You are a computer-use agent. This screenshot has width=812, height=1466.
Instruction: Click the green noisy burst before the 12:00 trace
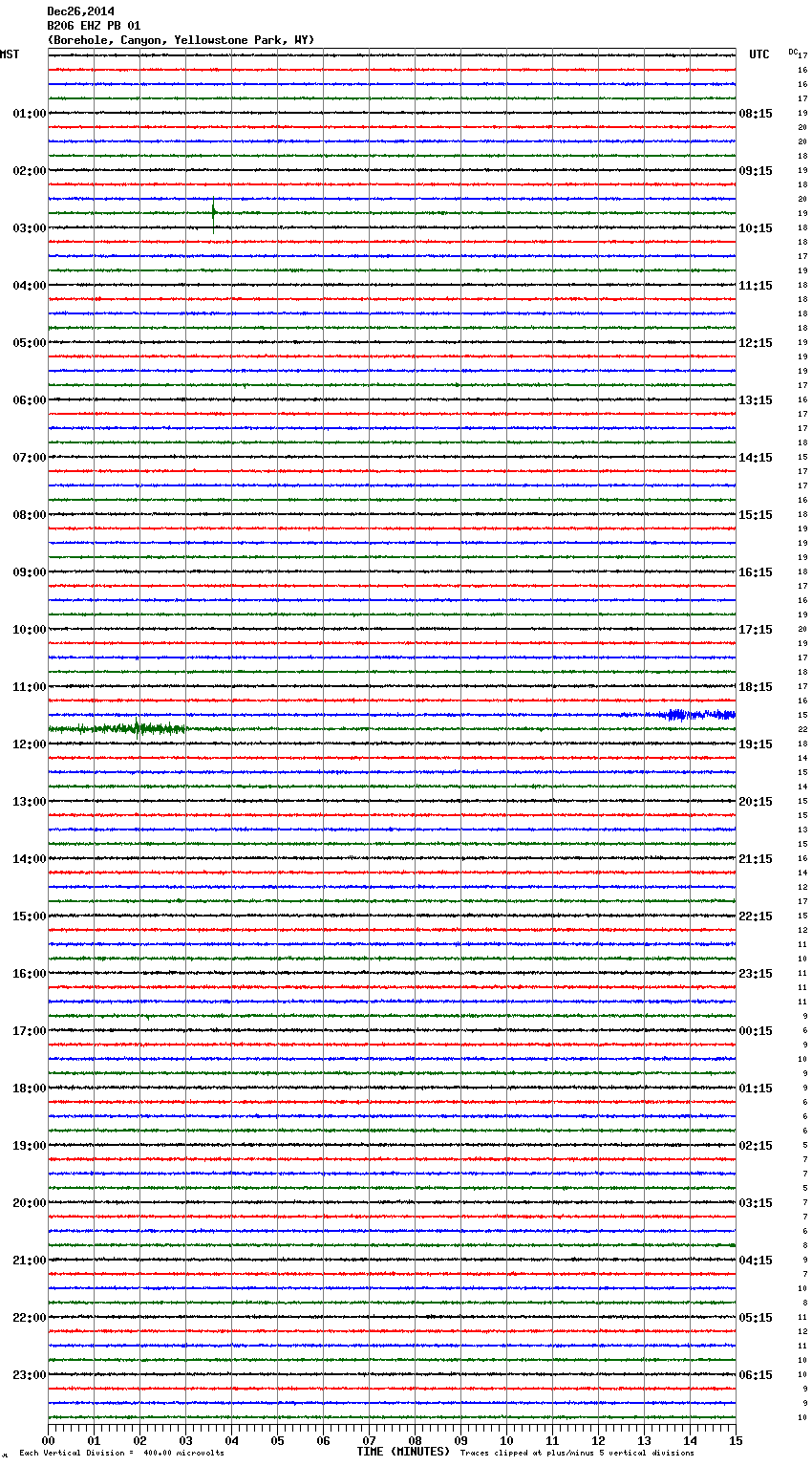pyautogui.click(x=119, y=729)
